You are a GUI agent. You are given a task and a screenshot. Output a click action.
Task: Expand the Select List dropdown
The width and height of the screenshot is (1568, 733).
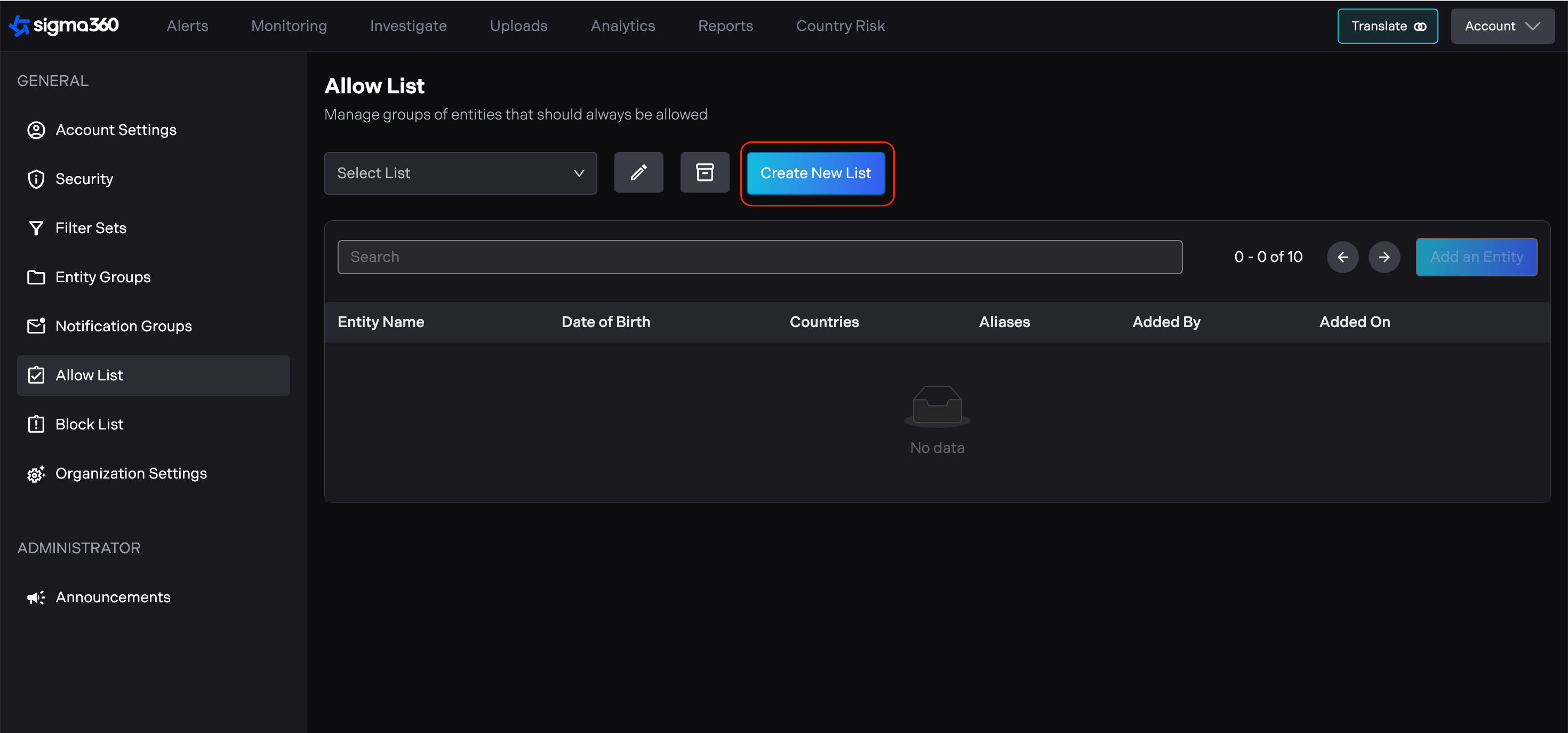[x=460, y=173]
